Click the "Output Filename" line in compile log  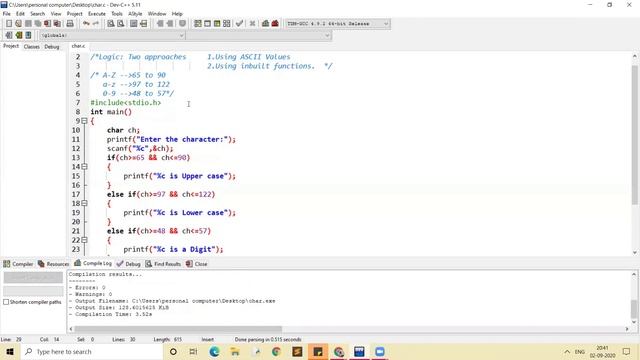pyautogui.click(x=172, y=301)
